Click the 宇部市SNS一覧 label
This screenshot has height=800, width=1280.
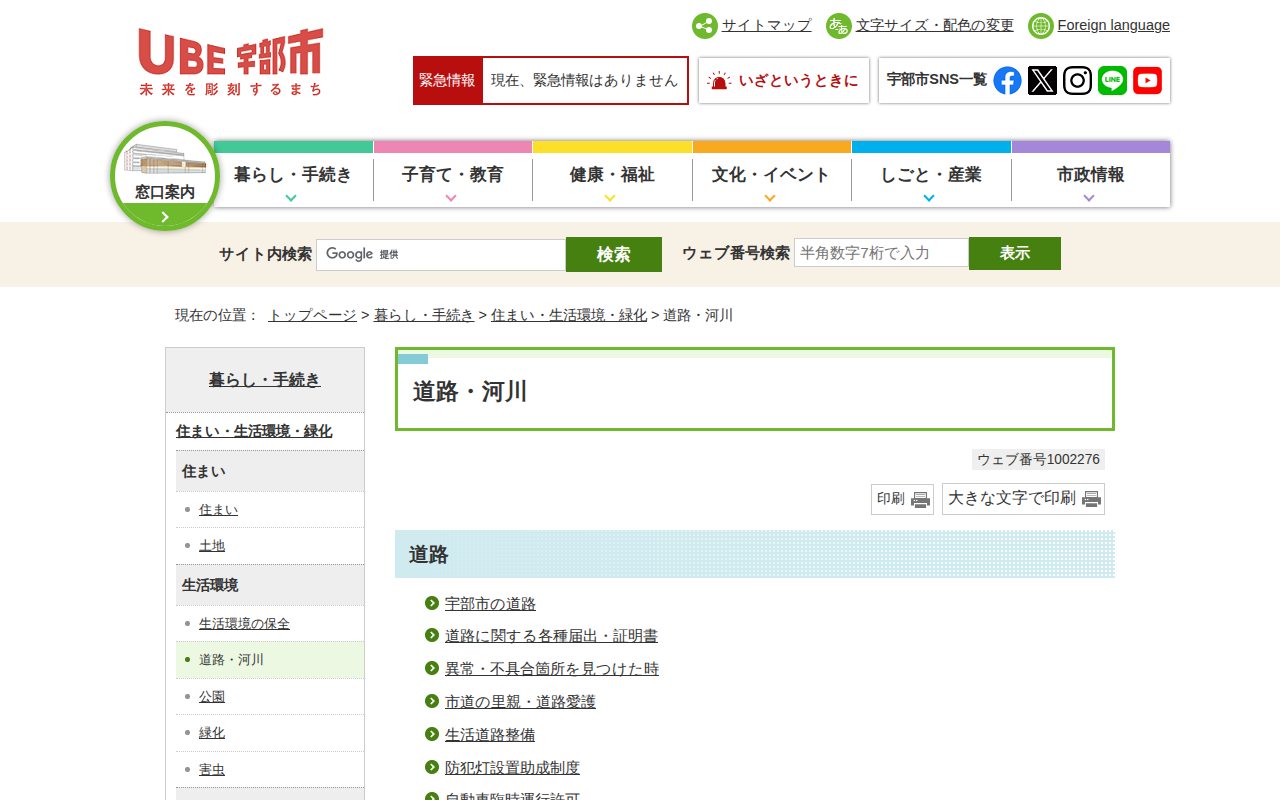click(x=936, y=80)
